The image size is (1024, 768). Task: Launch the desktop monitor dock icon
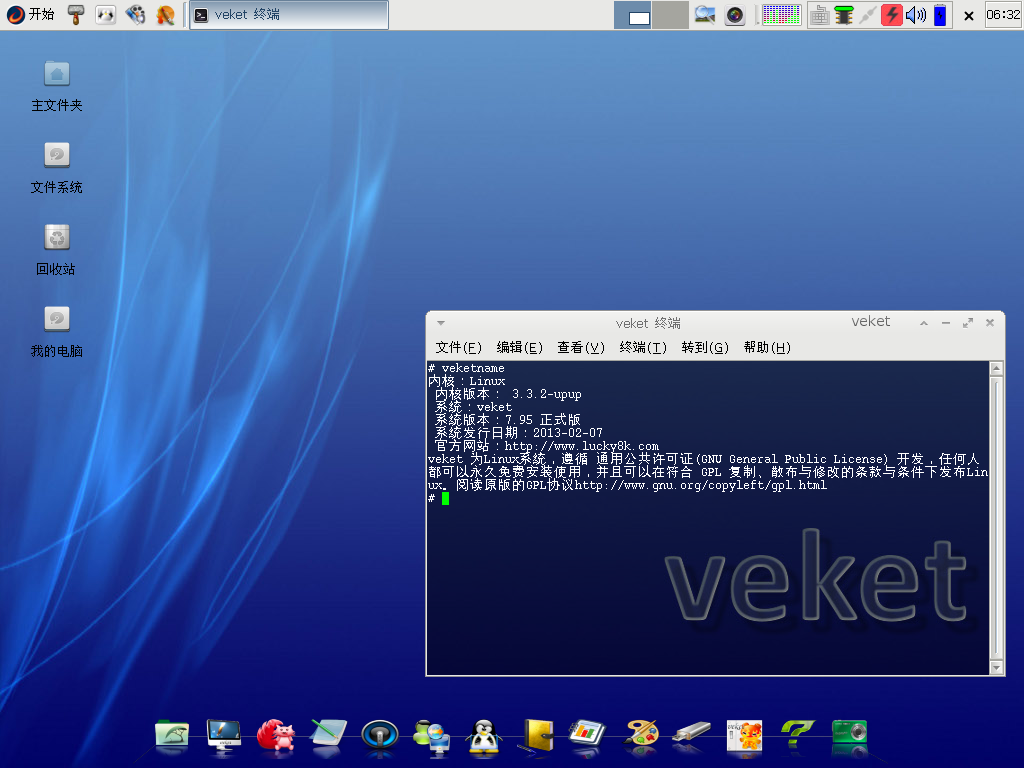pyautogui.click(x=223, y=735)
